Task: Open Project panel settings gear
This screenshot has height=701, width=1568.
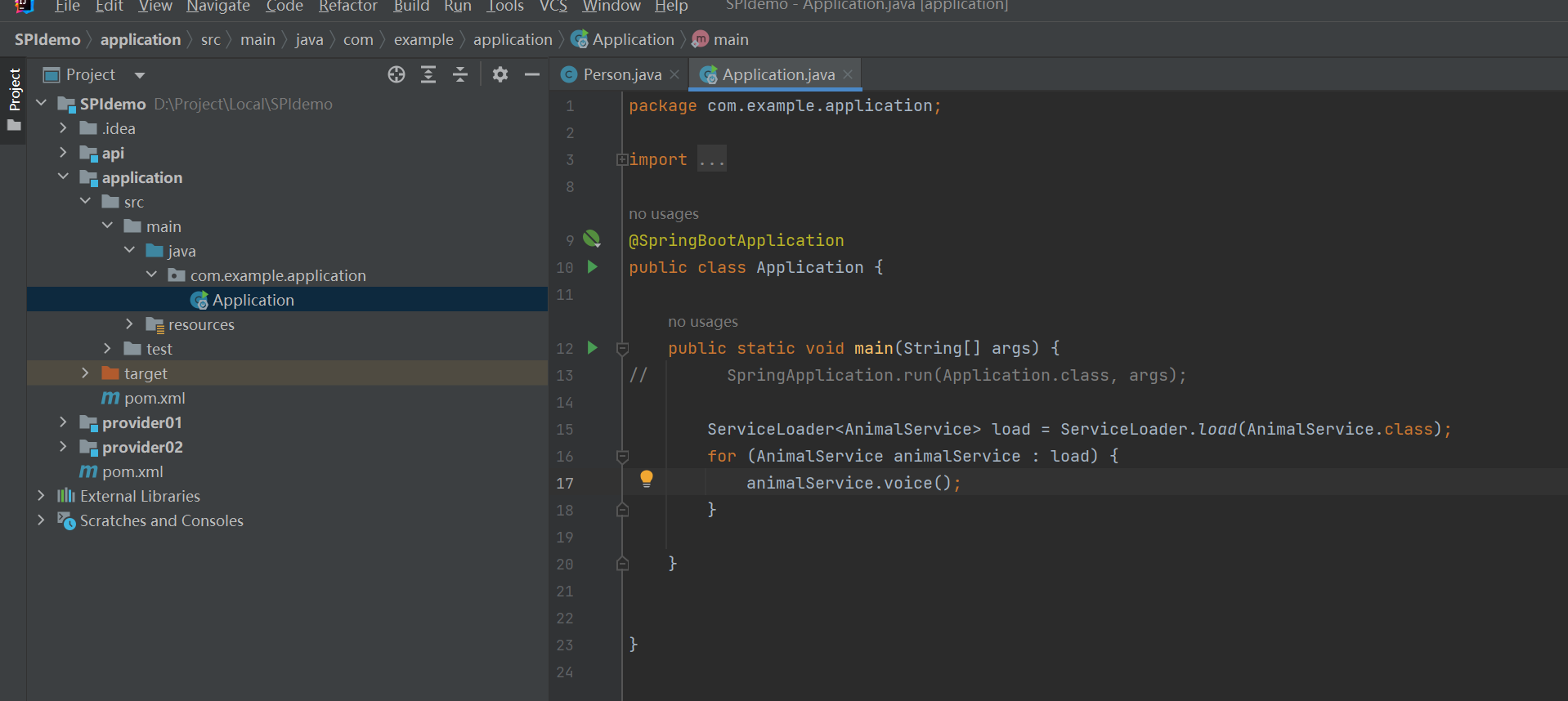Action: [500, 74]
